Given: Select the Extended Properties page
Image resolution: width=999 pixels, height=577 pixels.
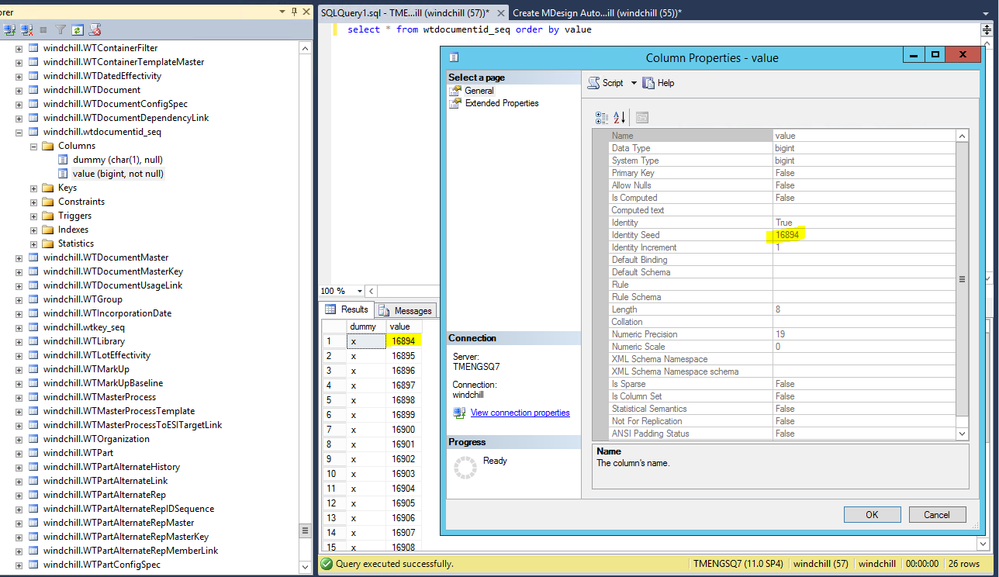Looking at the screenshot, I should tap(501, 103).
